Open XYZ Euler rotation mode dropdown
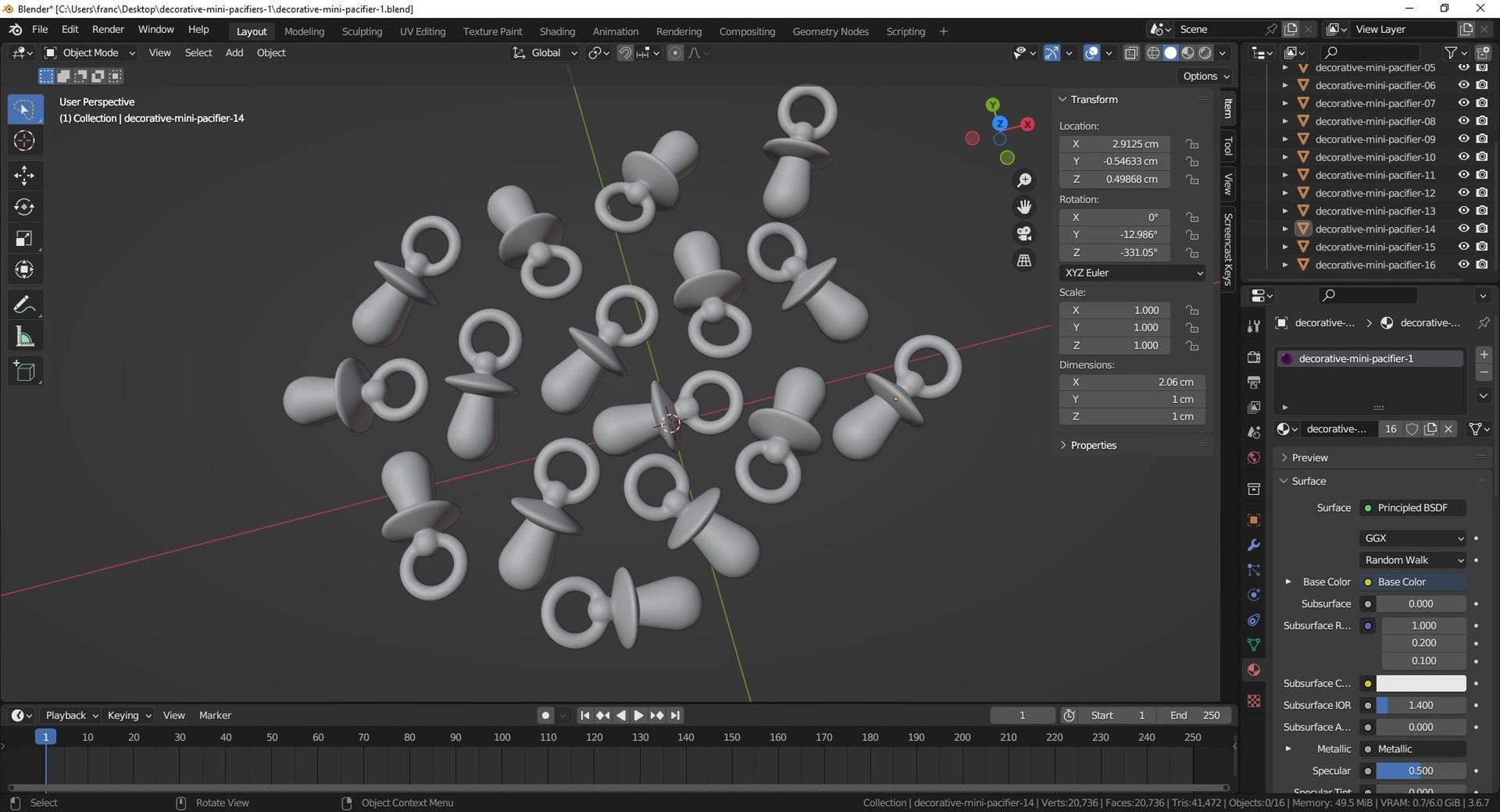 click(x=1132, y=272)
